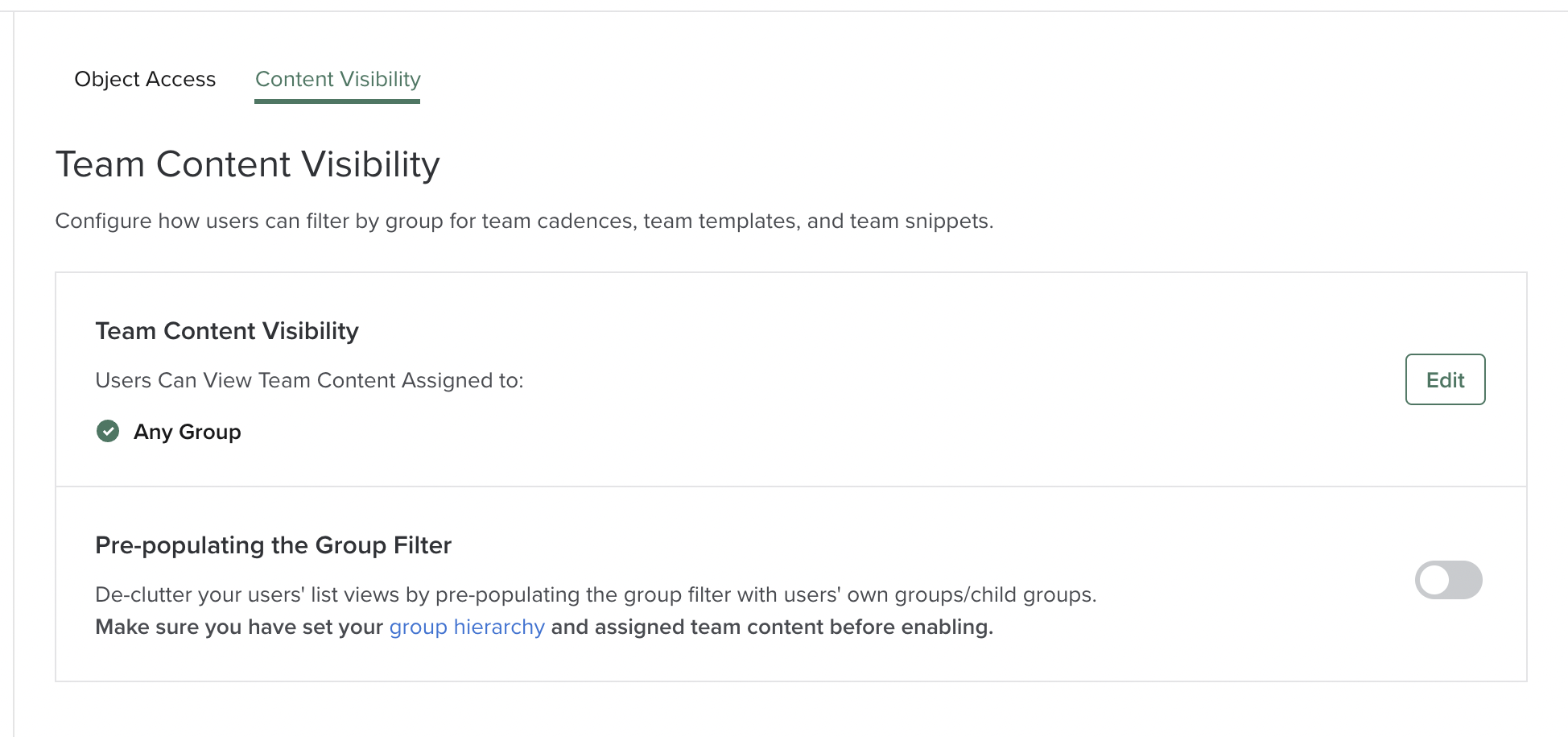Disable group filter pre-population using its switch

tap(1446, 579)
